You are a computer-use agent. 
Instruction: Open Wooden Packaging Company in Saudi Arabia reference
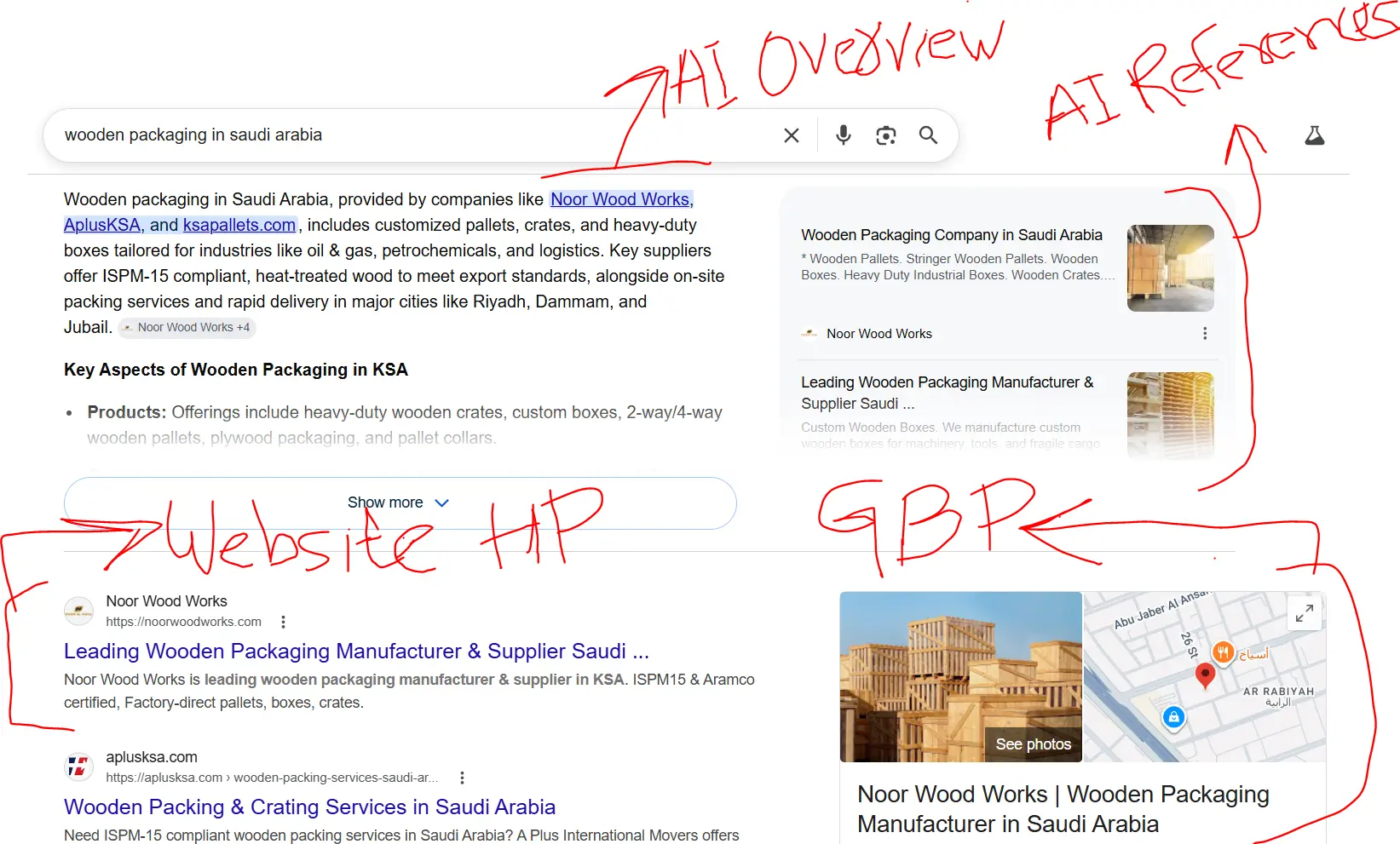[952, 235]
